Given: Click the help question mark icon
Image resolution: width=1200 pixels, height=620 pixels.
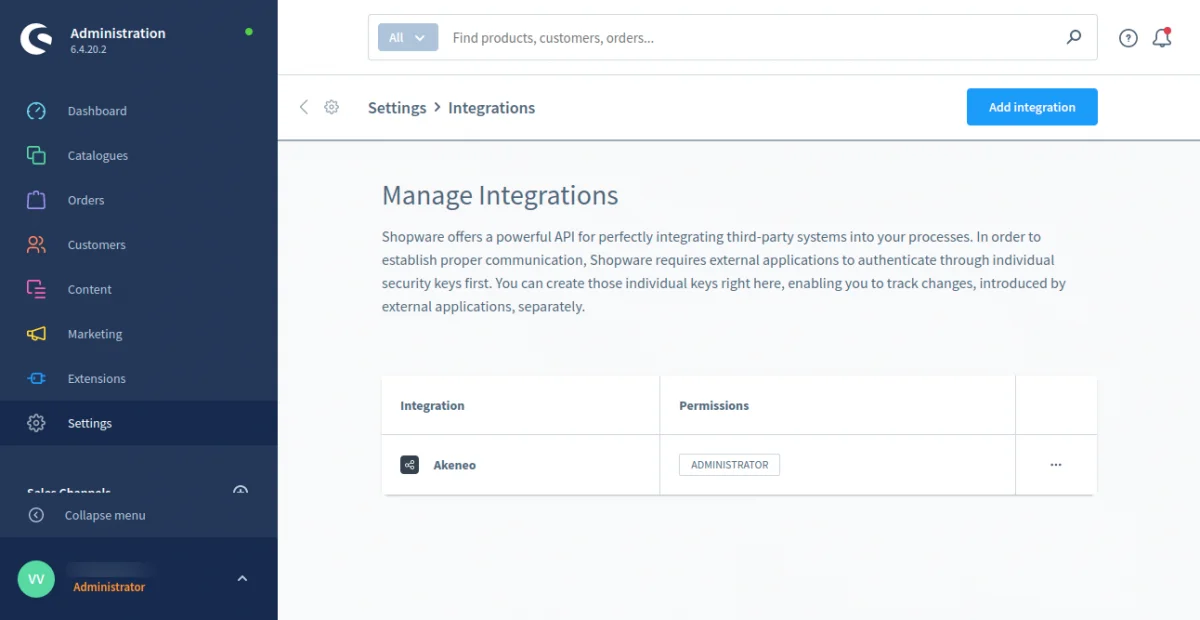Looking at the screenshot, I should click(x=1127, y=37).
